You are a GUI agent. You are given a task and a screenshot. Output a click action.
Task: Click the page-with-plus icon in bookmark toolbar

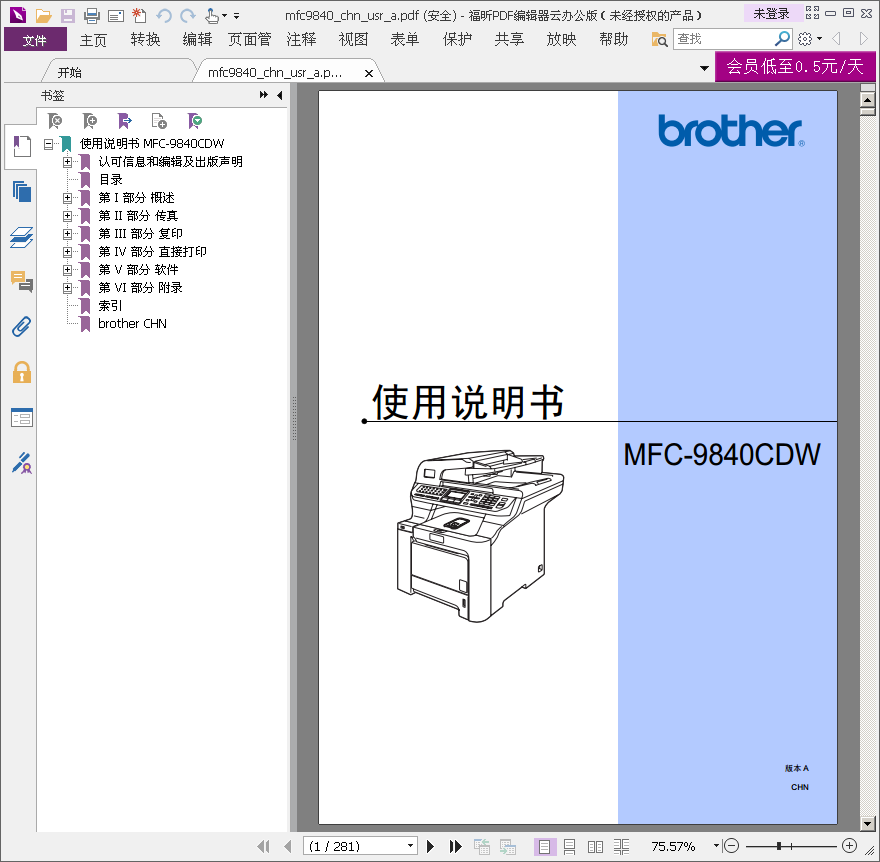(x=159, y=121)
